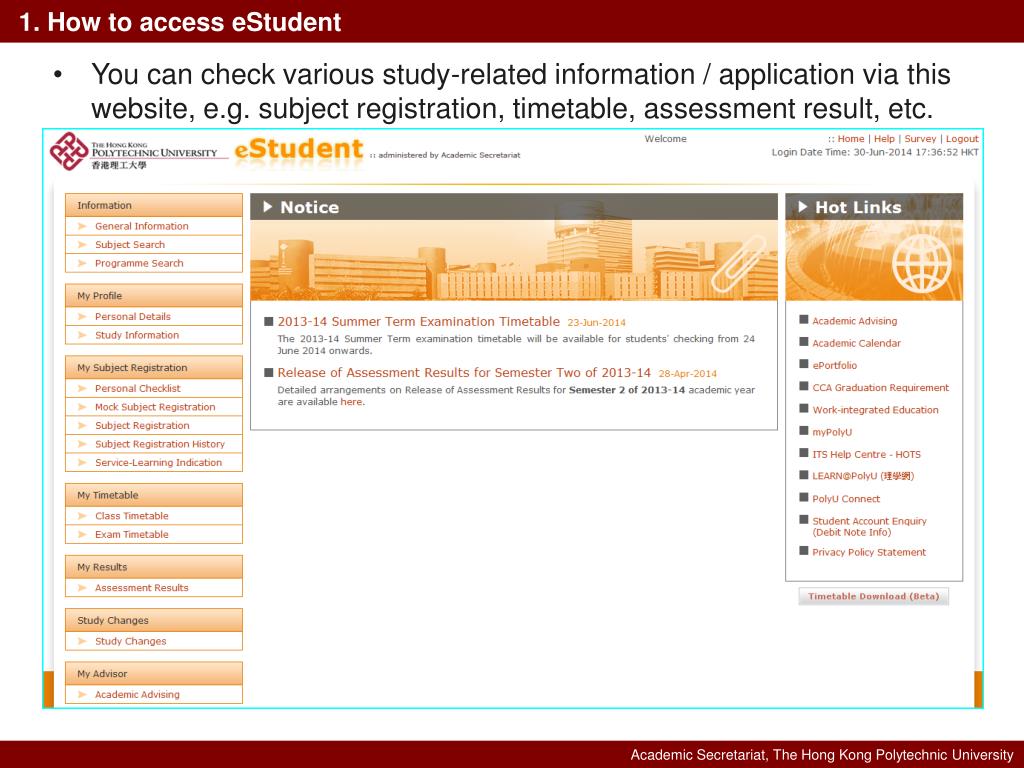
Task: Click arrow icon next to Personal Checklist
Action: [82, 389]
